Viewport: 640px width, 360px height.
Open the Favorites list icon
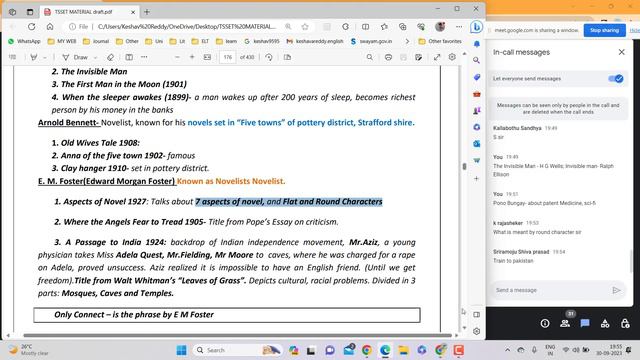[x=384, y=27]
